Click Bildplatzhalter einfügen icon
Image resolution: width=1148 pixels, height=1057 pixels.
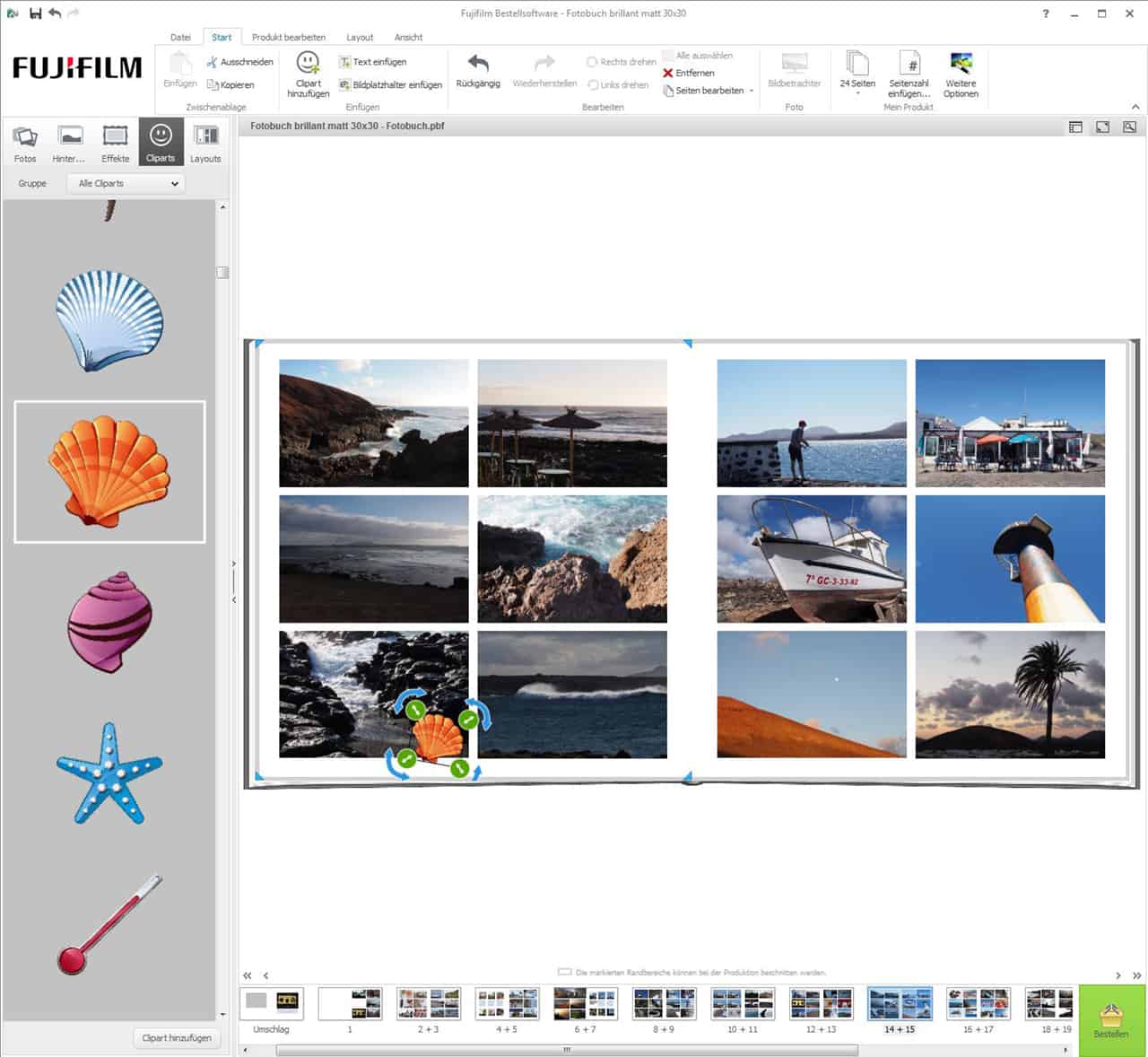click(344, 85)
